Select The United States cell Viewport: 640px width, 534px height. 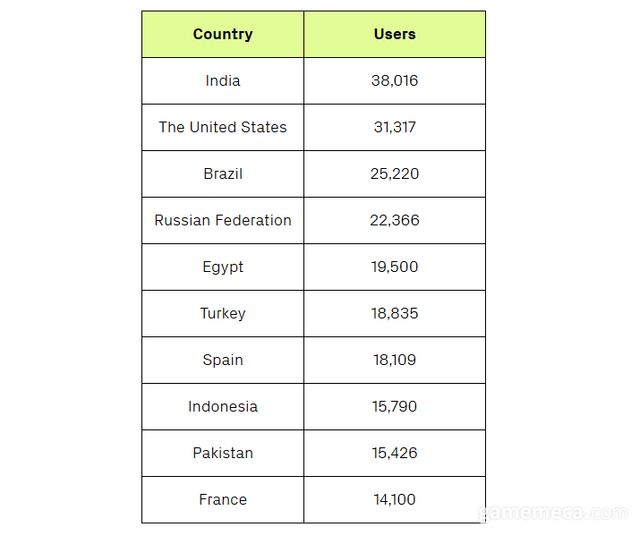[x=222, y=127]
